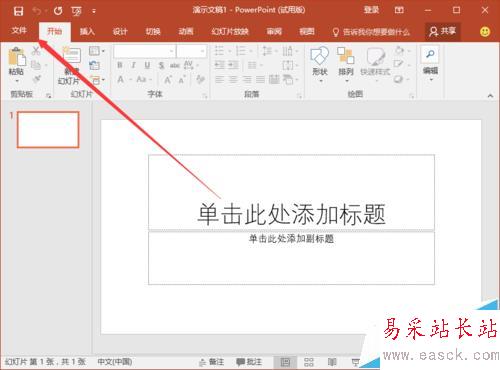500x370 pixels.
Task: Click the 粘贴 (Paste) clipboard icon
Action: (17, 57)
